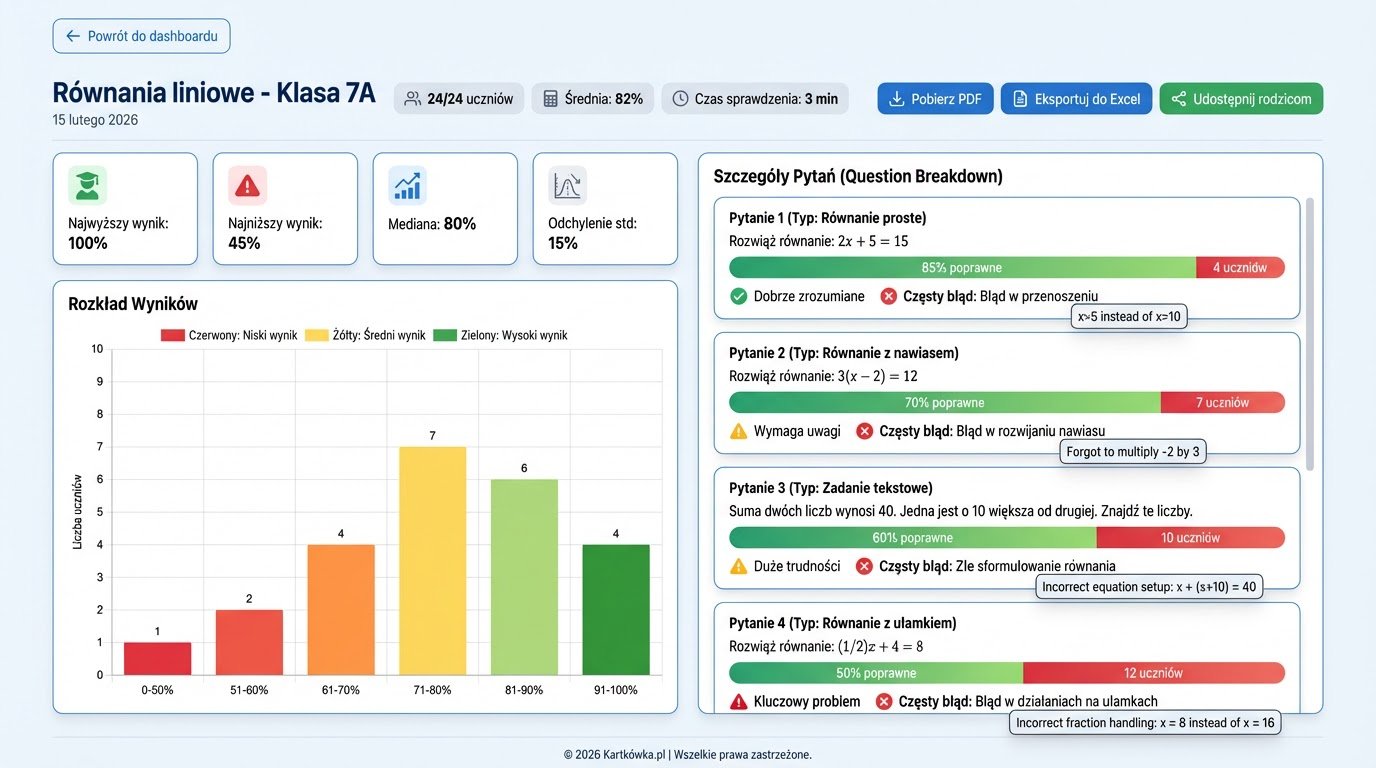This screenshot has width=1376, height=768.
Task: Click the back arrow in Powrót do dashboardu
Action: coord(71,36)
